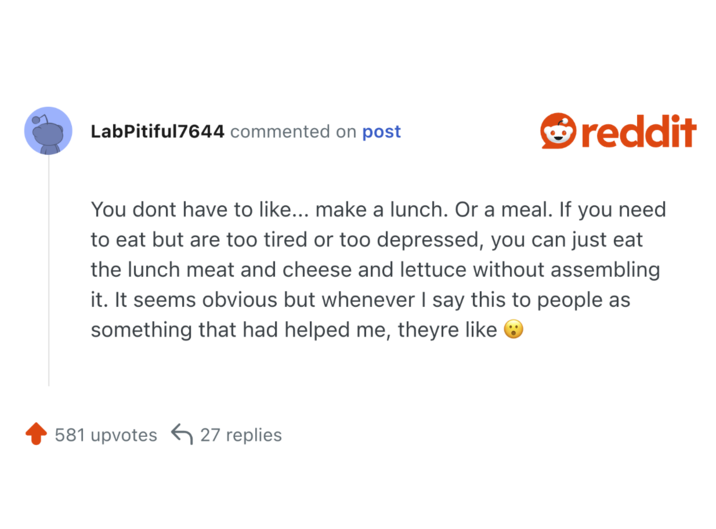This screenshot has height=529, width=716.
Task: Open the blue "post" link
Action: pyautogui.click(x=381, y=132)
